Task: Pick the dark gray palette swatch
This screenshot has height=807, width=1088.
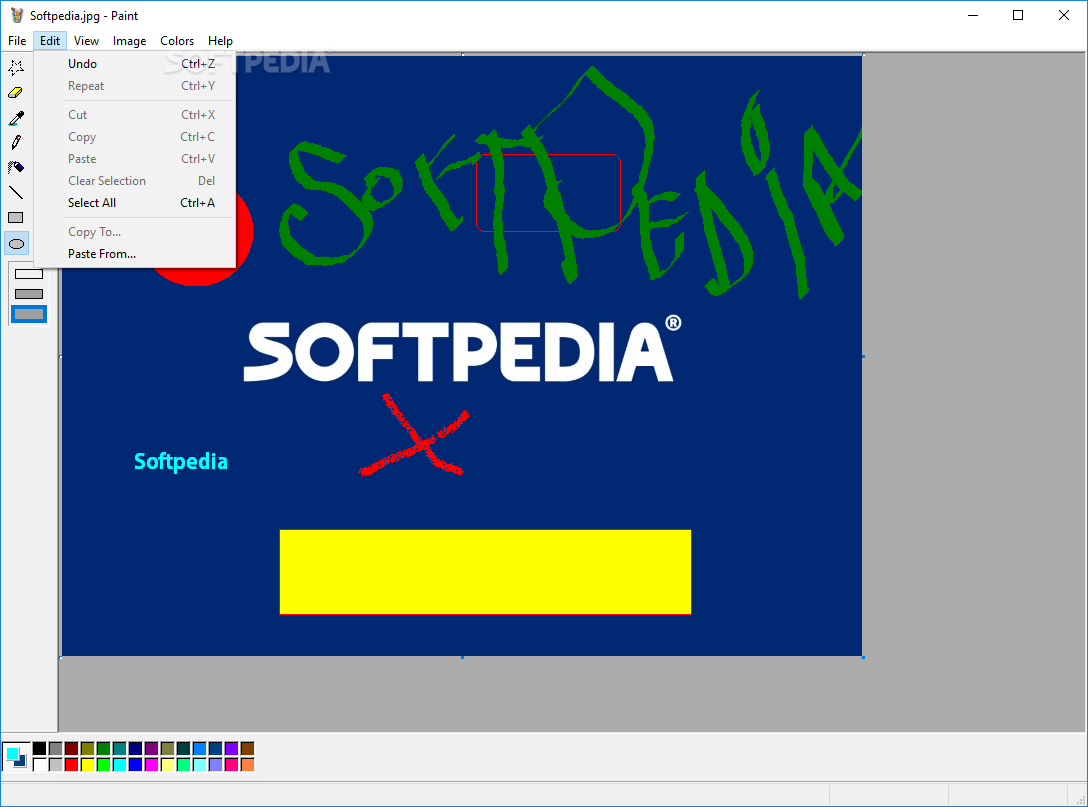Action: pos(56,748)
